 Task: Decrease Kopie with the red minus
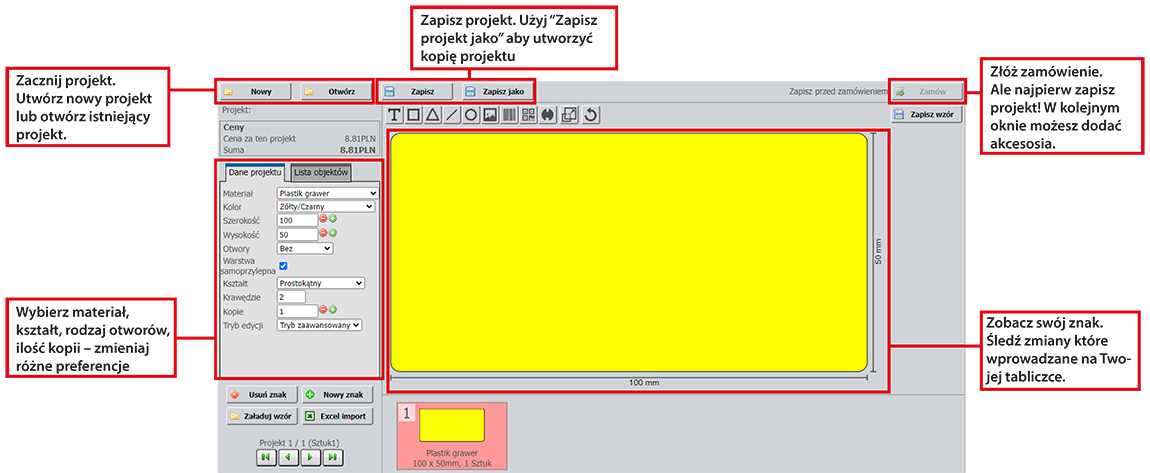[x=323, y=310]
